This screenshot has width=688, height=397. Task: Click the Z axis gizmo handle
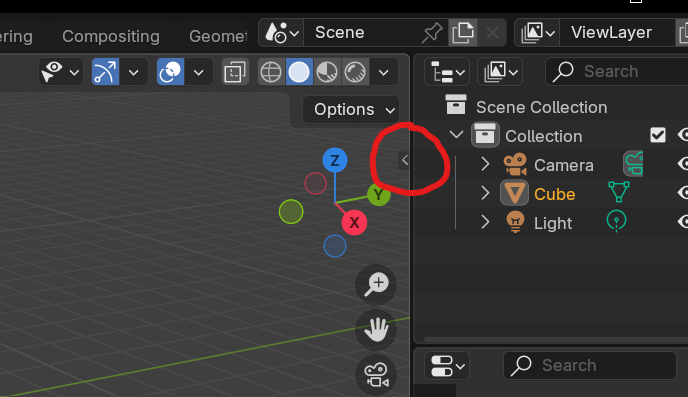(335, 161)
